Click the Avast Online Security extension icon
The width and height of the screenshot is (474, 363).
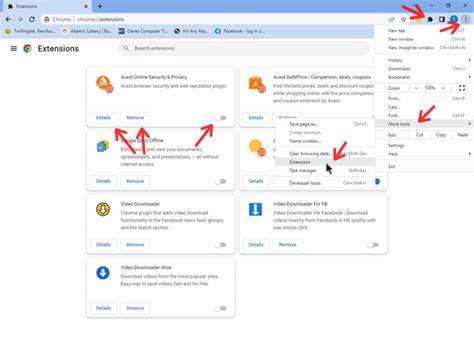(104, 84)
